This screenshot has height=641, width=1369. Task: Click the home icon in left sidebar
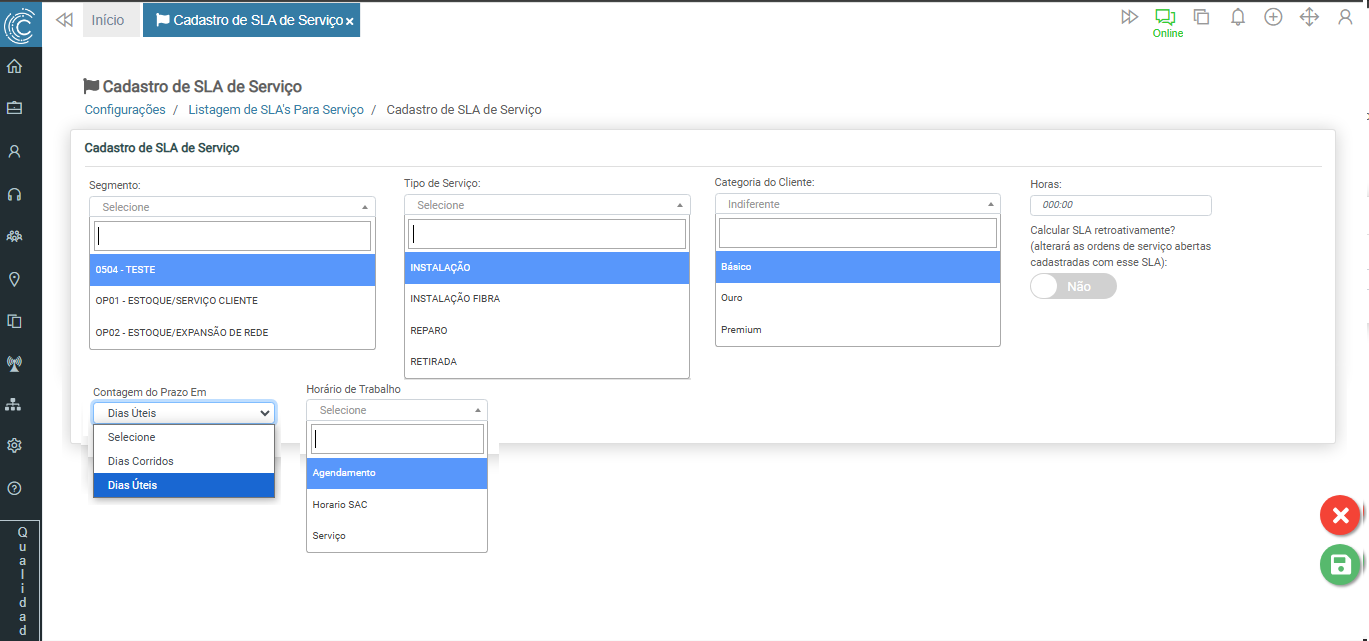click(14, 67)
